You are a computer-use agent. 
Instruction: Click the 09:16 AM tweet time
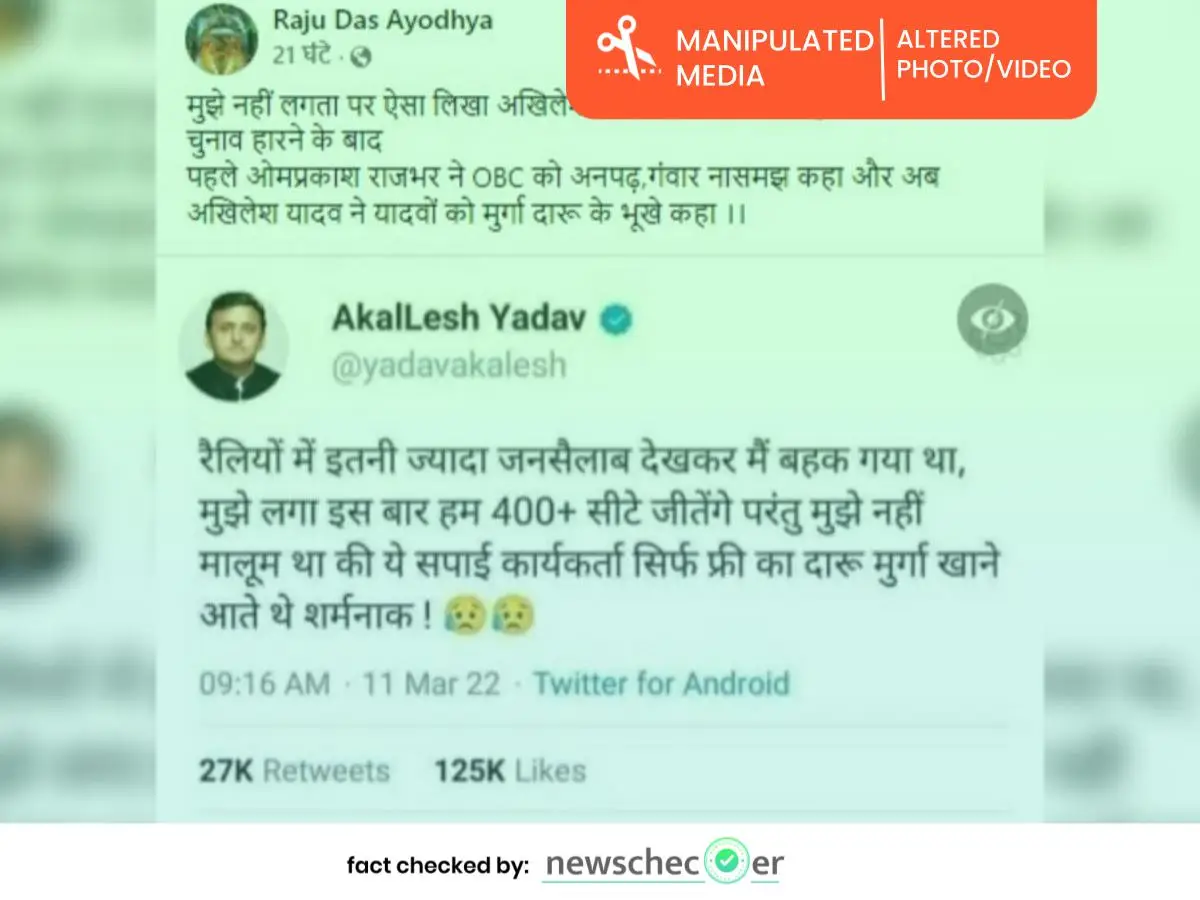click(x=264, y=684)
